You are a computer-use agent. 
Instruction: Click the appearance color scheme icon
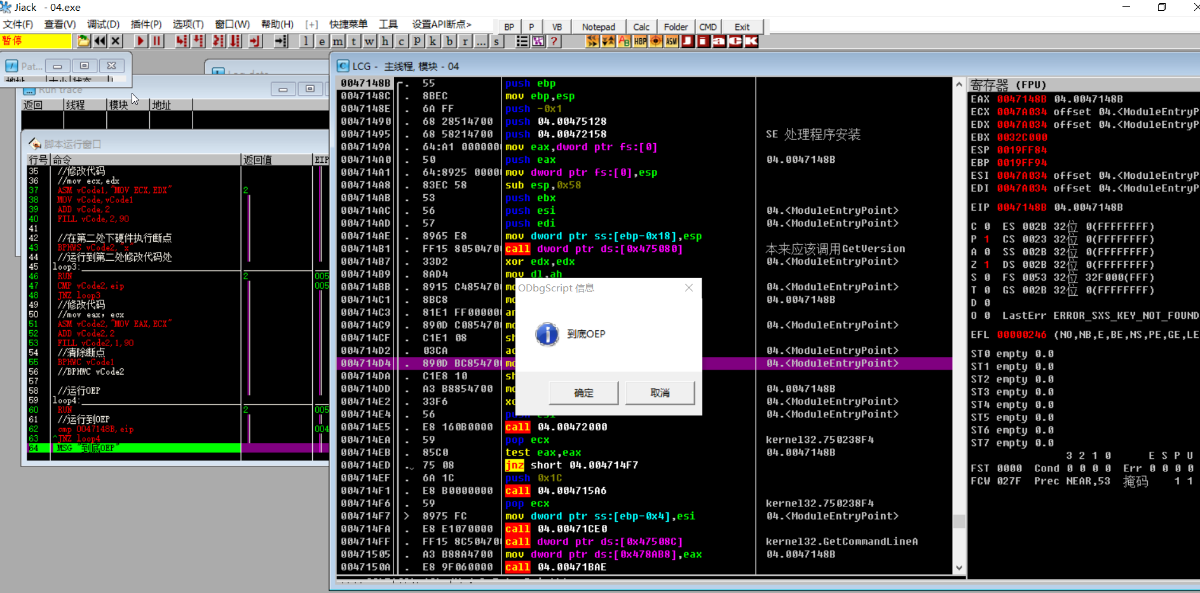point(538,41)
